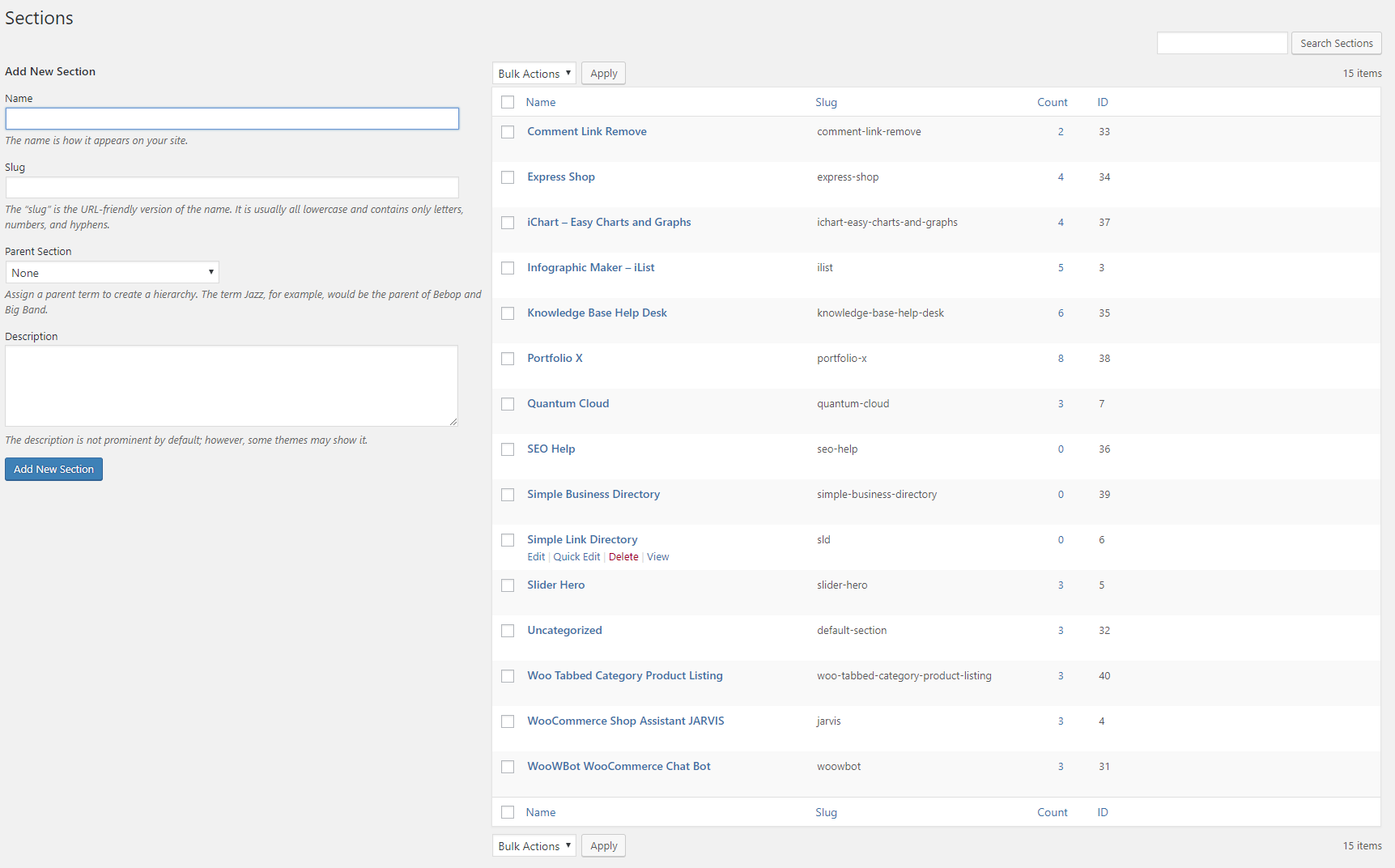Viewport: 1395px width, 868px height.
Task: Focus the search sections text box
Action: (1223, 44)
